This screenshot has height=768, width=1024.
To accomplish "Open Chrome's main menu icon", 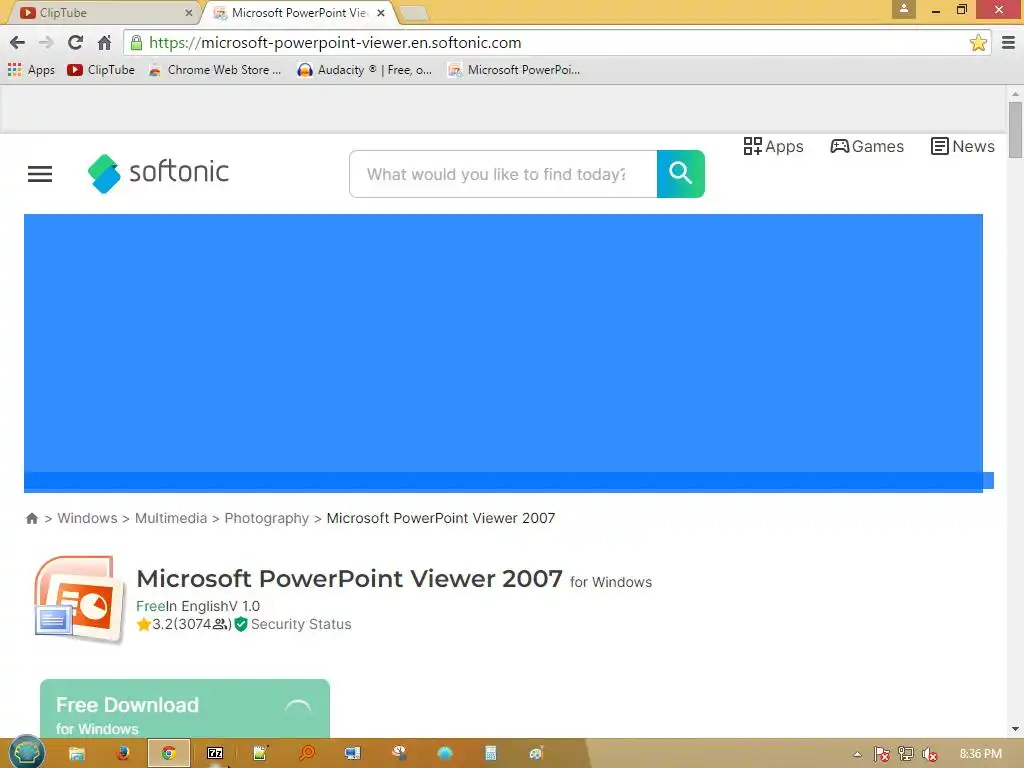I will [x=1008, y=43].
